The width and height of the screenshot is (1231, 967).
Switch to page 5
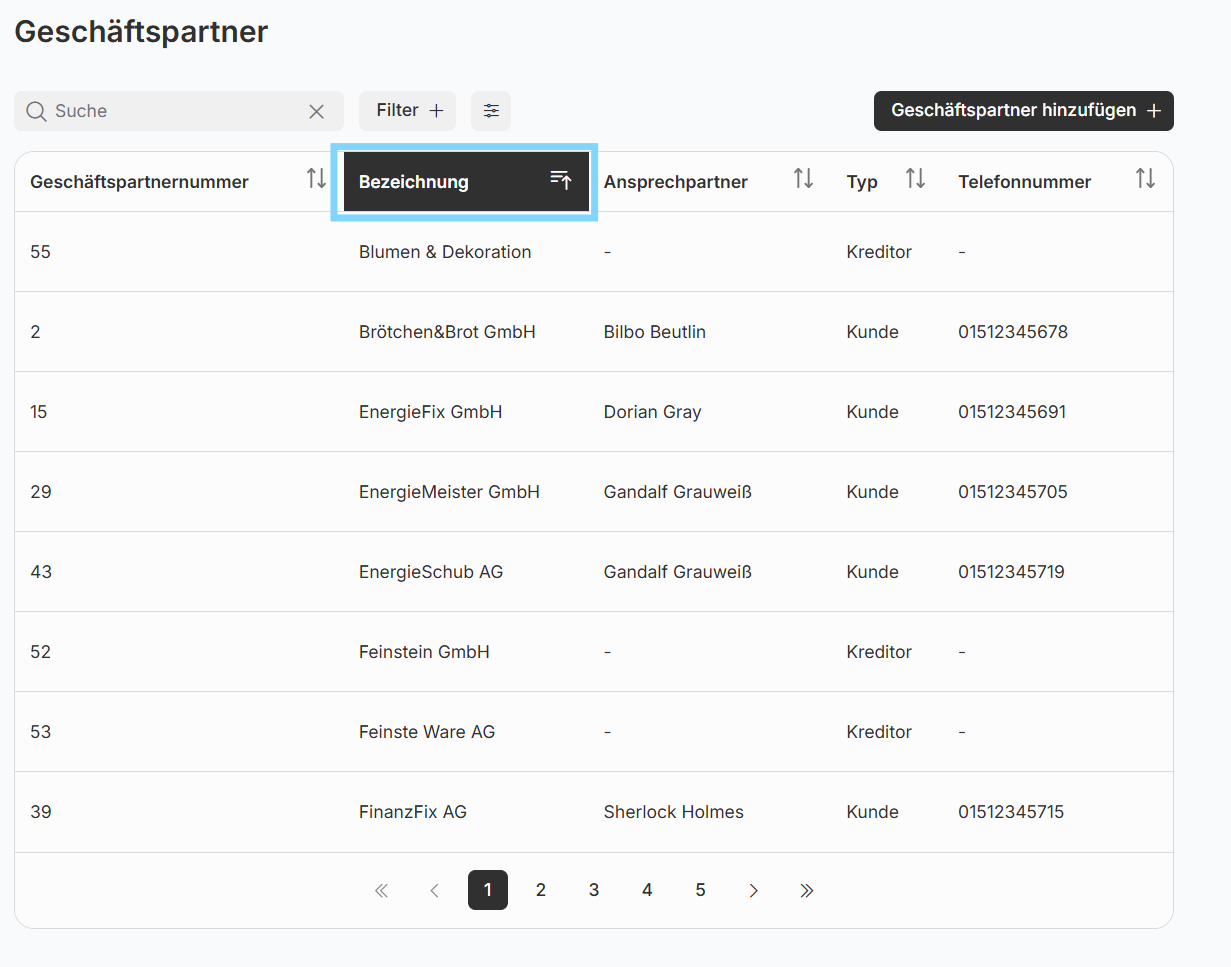700,890
